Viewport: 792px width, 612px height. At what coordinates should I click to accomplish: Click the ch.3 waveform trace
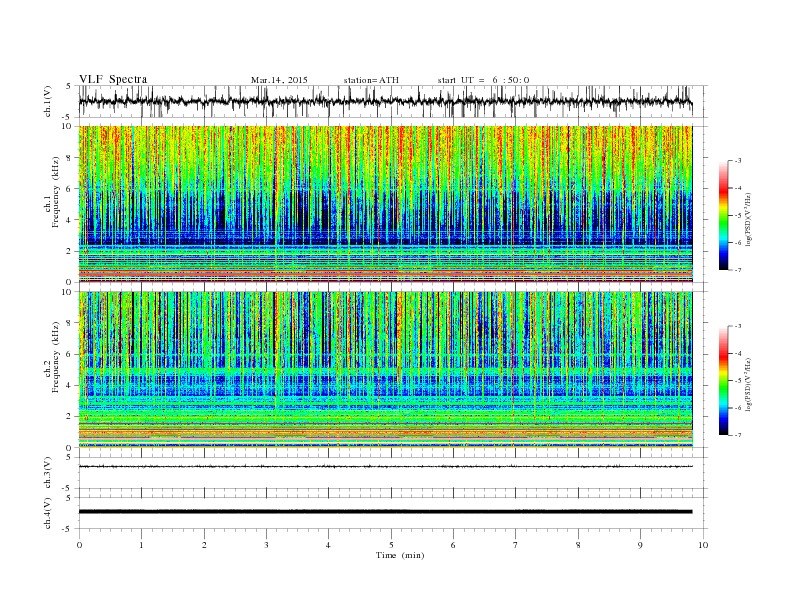click(385, 467)
